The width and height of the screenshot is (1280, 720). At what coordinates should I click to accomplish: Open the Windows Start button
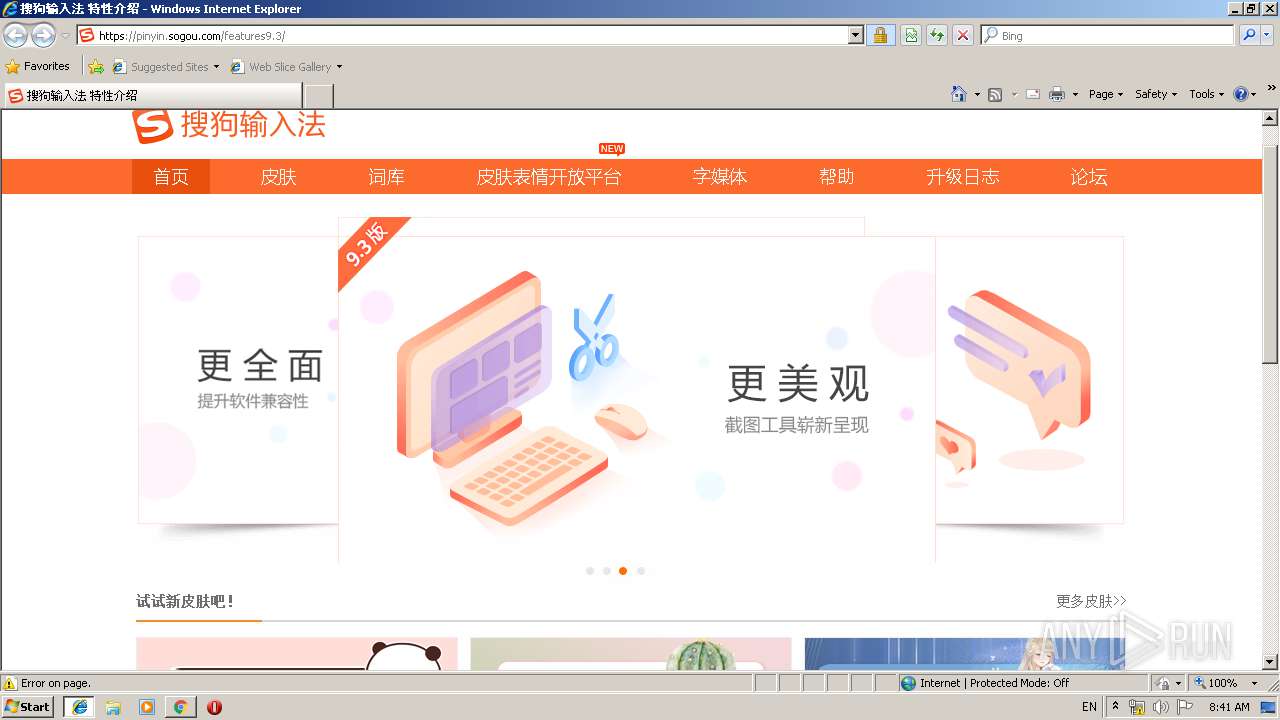pyautogui.click(x=27, y=706)
